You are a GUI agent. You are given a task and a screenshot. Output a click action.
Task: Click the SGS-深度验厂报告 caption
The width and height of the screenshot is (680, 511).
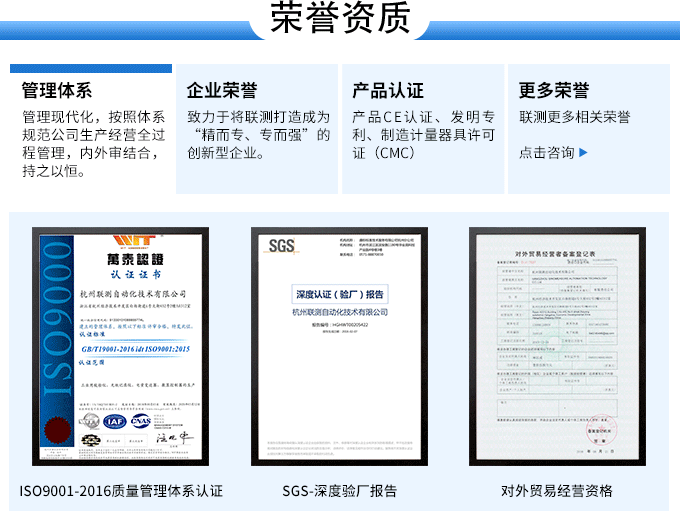coord(339,490)
